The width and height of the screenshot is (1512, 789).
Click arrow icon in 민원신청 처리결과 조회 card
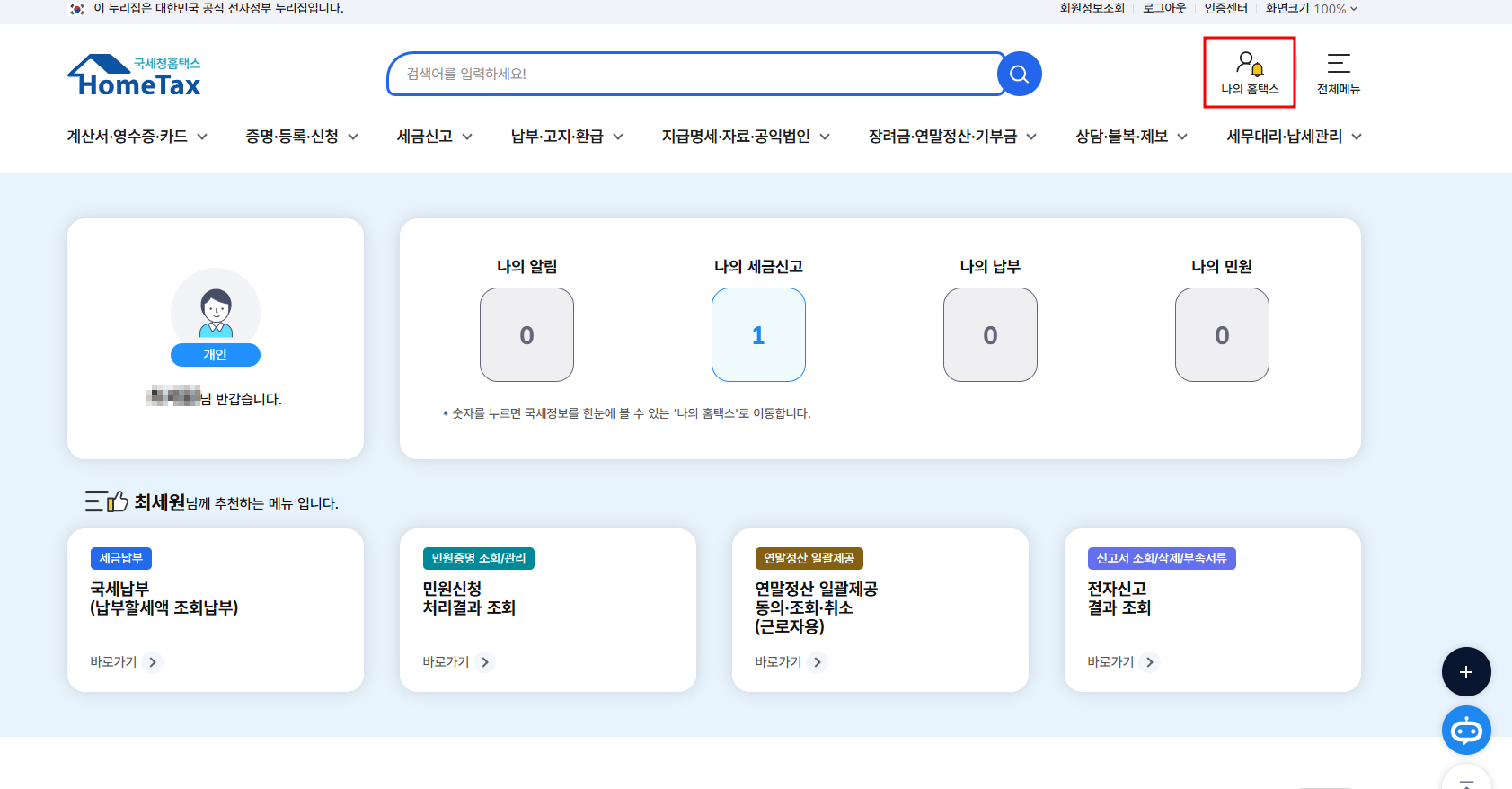point(485,662)
